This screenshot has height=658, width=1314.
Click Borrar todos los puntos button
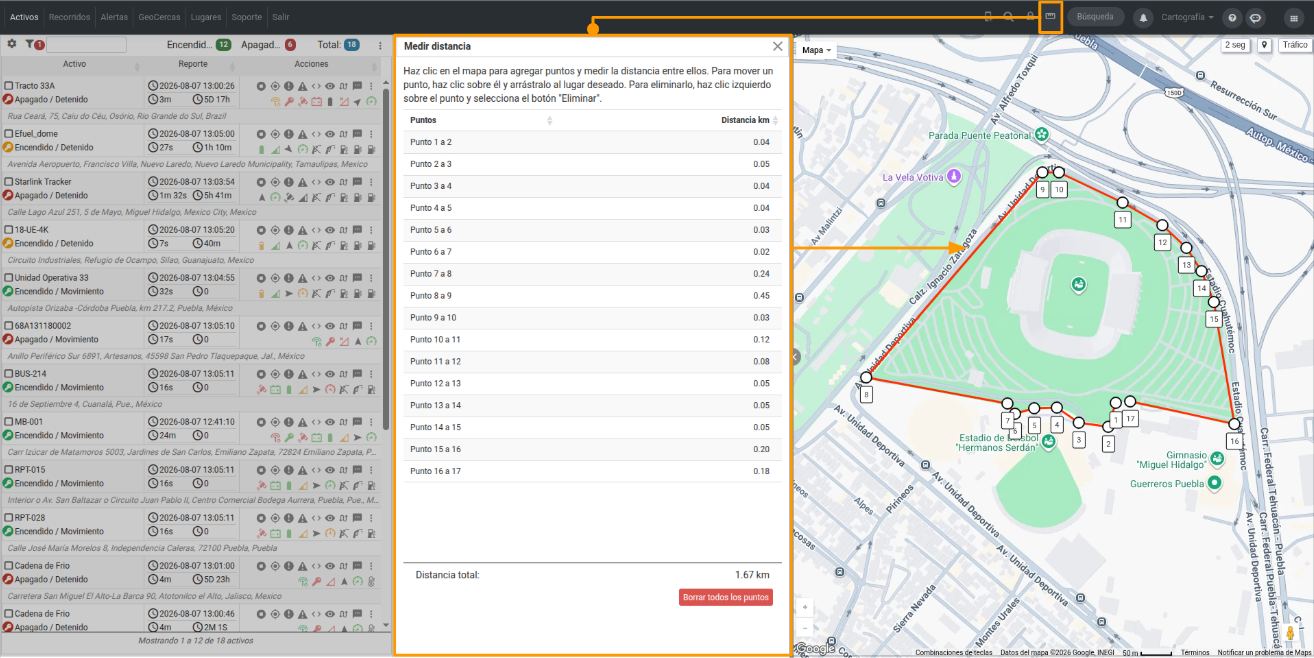click(x=726, y=597)
